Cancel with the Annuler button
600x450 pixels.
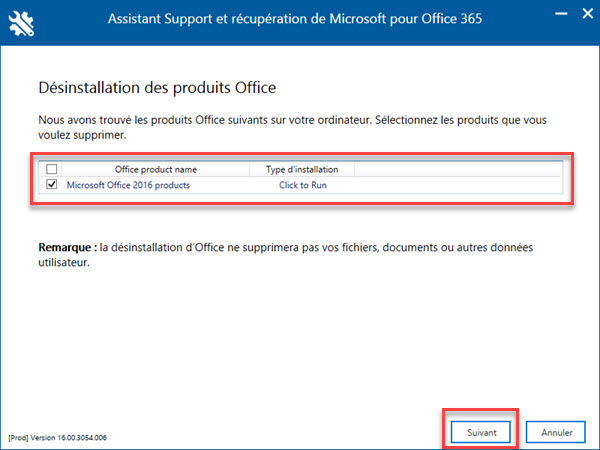pos(556,432)
